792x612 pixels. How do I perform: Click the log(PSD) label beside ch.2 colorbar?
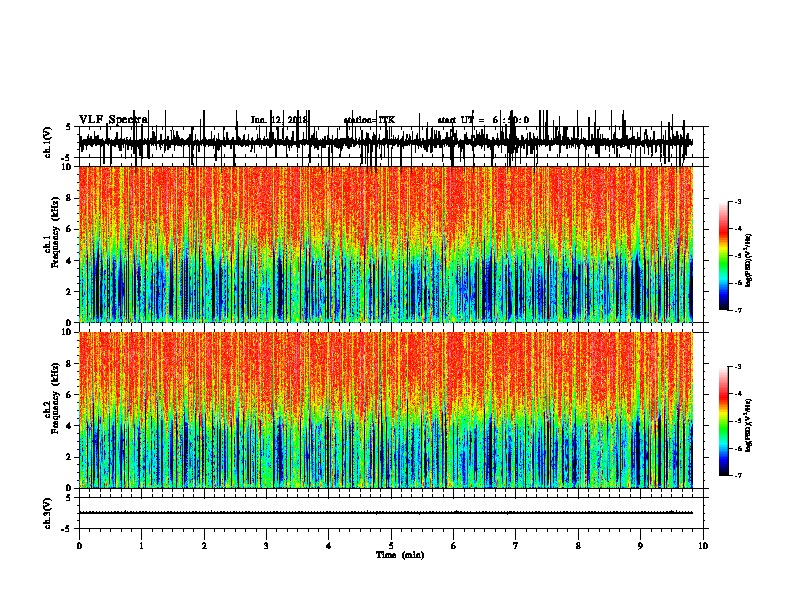(x=749, y=425)
